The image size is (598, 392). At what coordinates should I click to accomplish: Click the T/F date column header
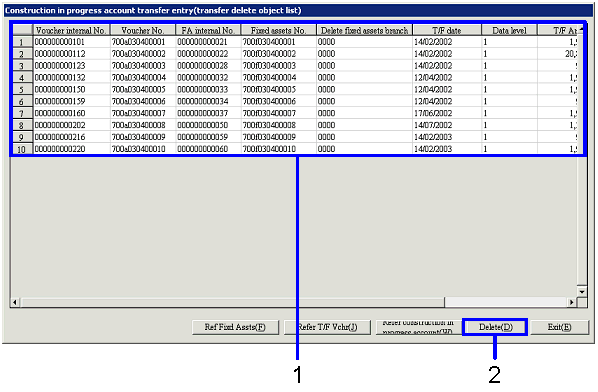coord(447,30)
